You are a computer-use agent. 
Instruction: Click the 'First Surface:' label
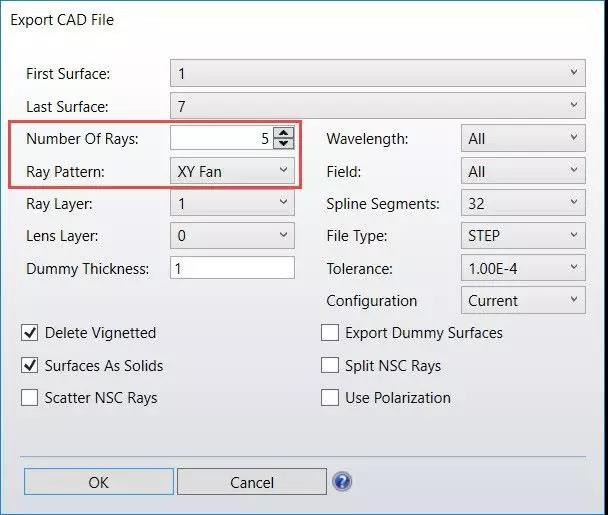[x=68, y=74]
